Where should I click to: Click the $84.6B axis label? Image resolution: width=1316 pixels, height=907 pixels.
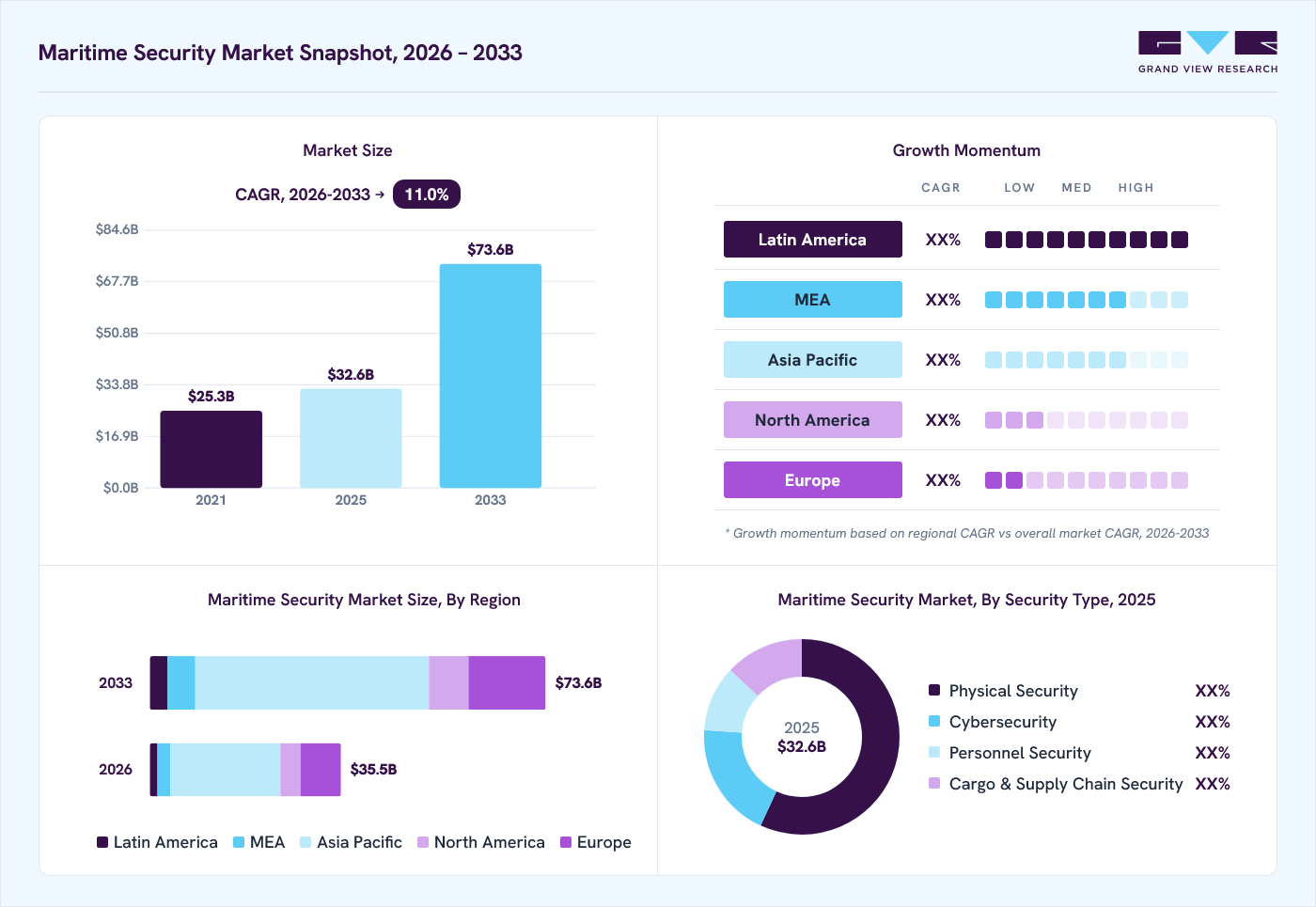click(x=117, y=229)
